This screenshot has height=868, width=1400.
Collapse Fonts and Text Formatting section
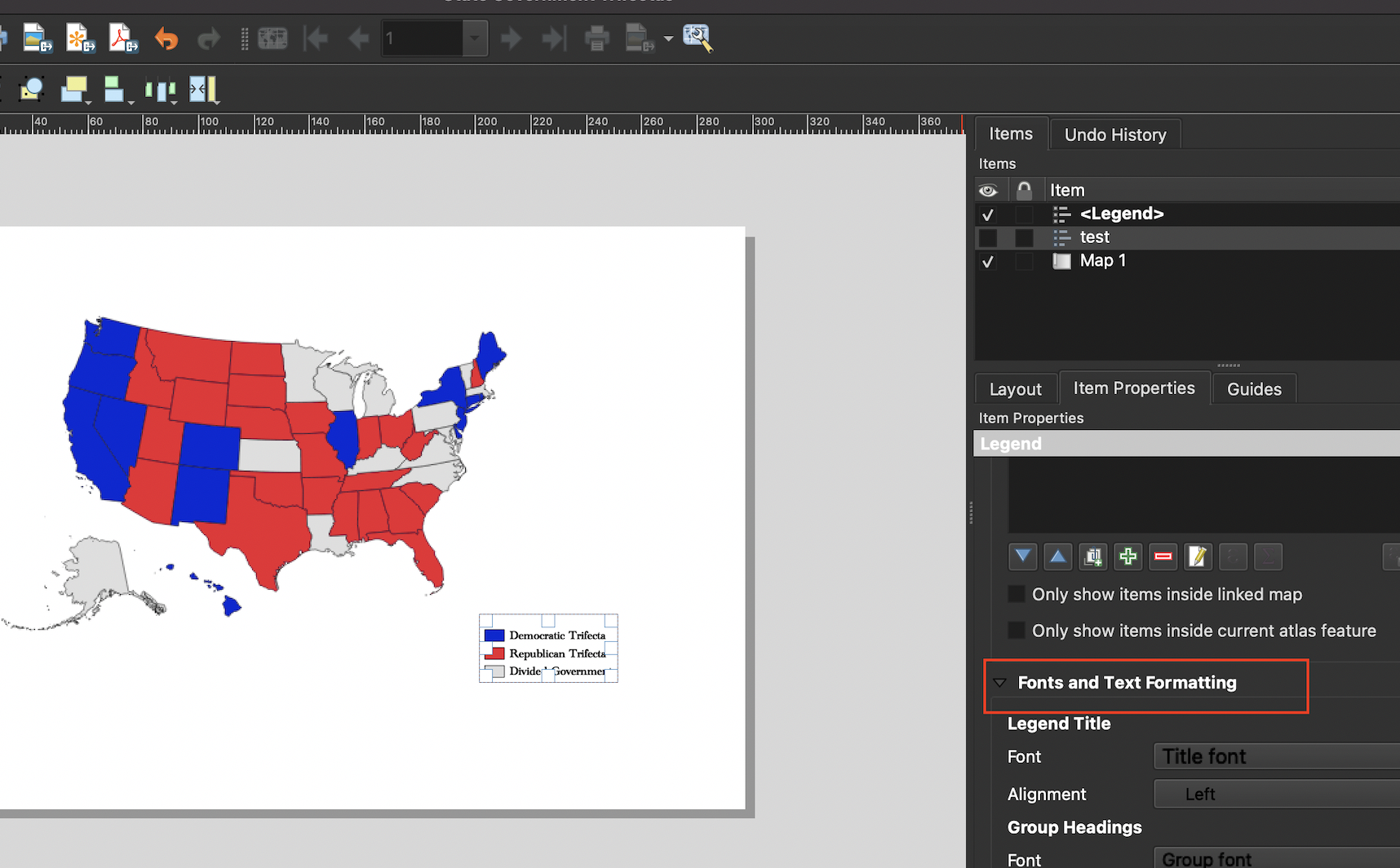point(1000,683)
